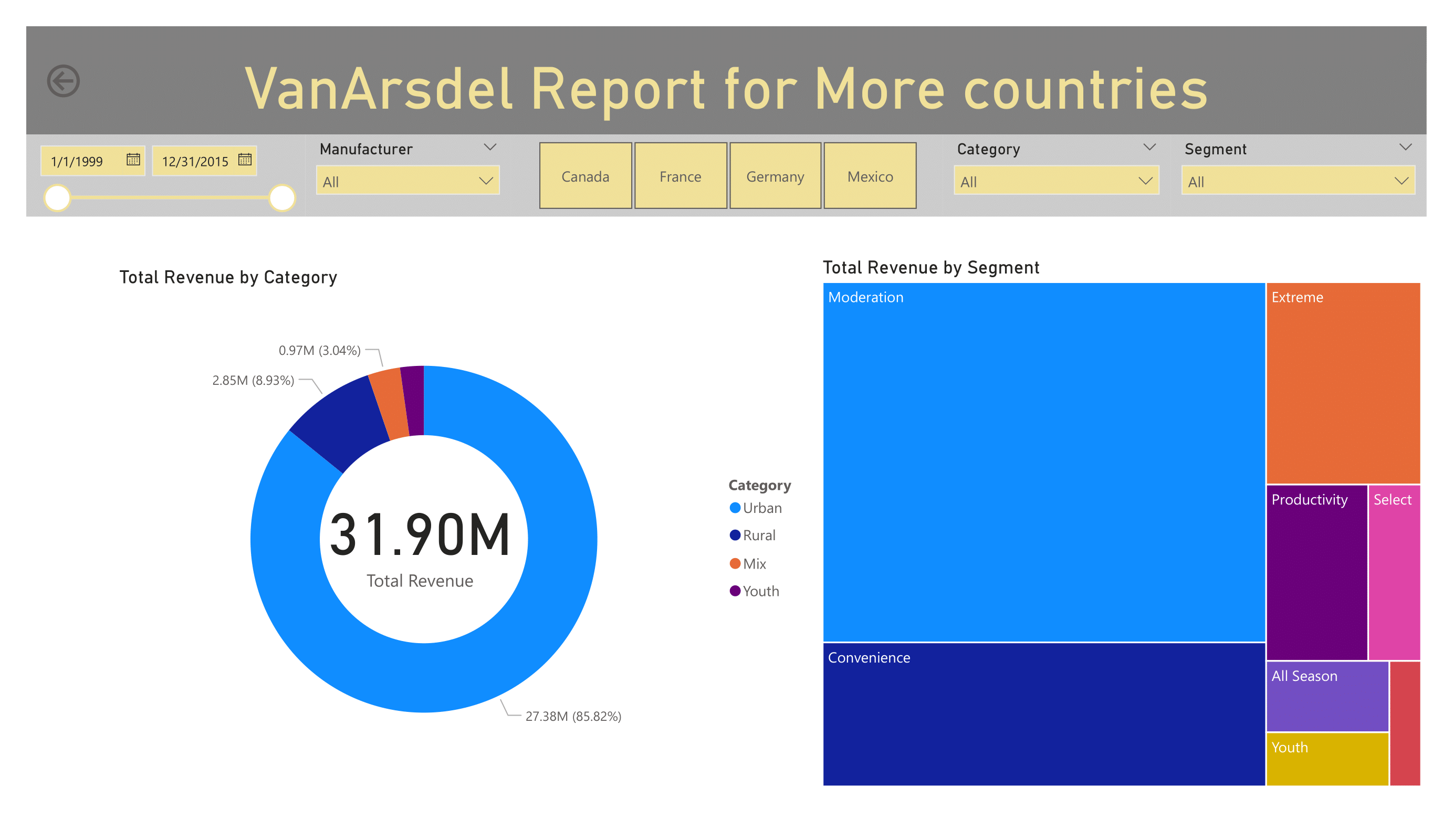This screenshot has width=1453, height=840.
Task: Click the Urban legend color dot
Action: click(x=735, y=508)
